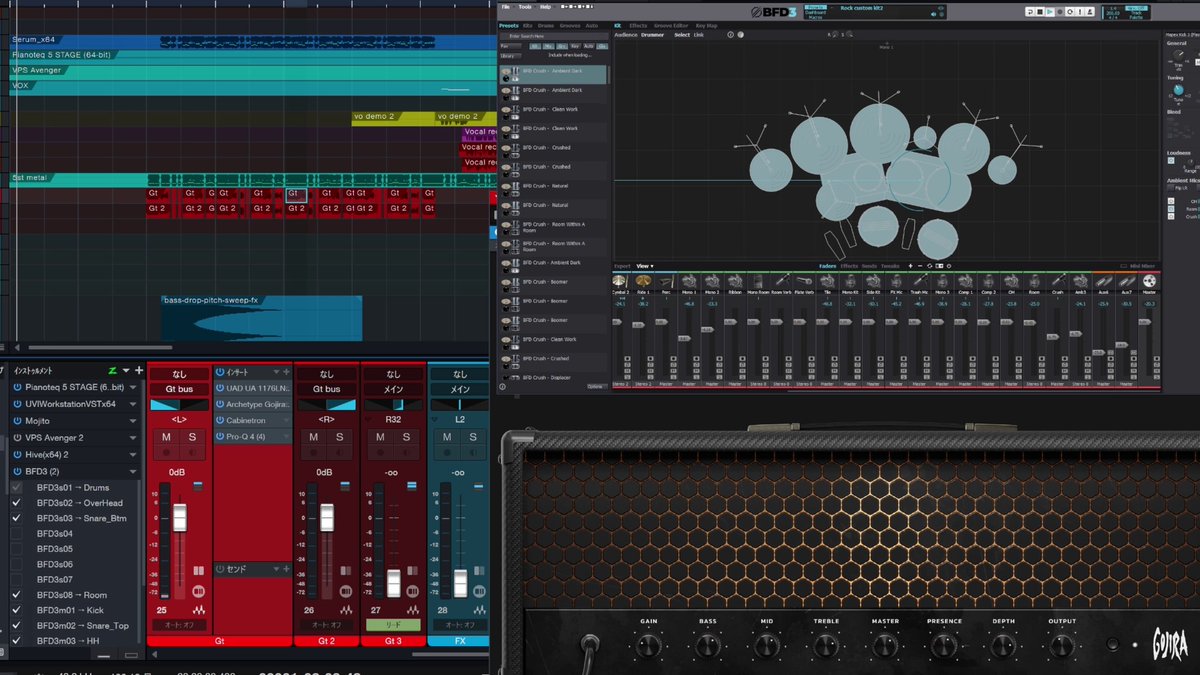Solo the Gt channel
The image size is (1200, 675).
191,437
